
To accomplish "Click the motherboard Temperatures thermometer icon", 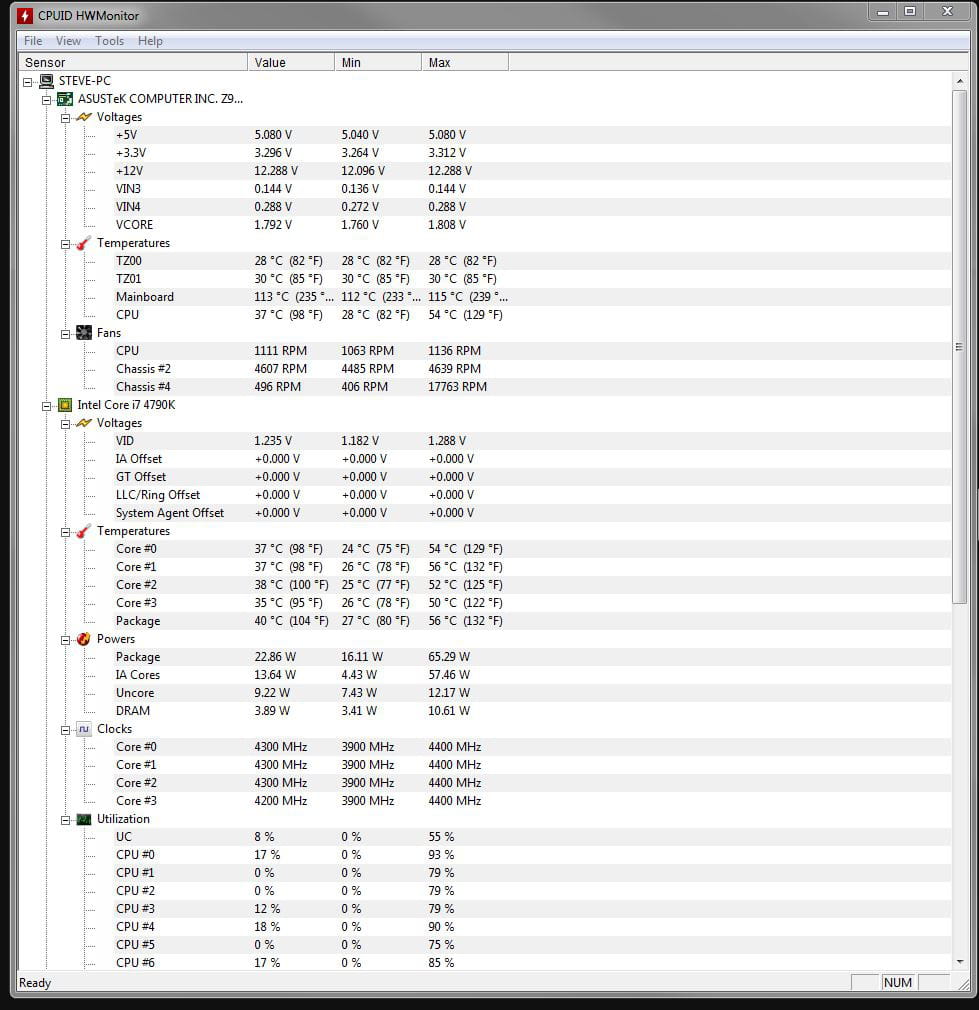I will 84,243.
